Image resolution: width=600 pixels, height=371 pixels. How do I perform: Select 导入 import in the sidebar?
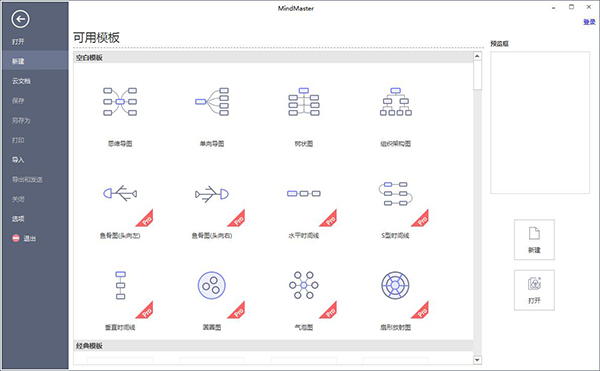(18, 160)
